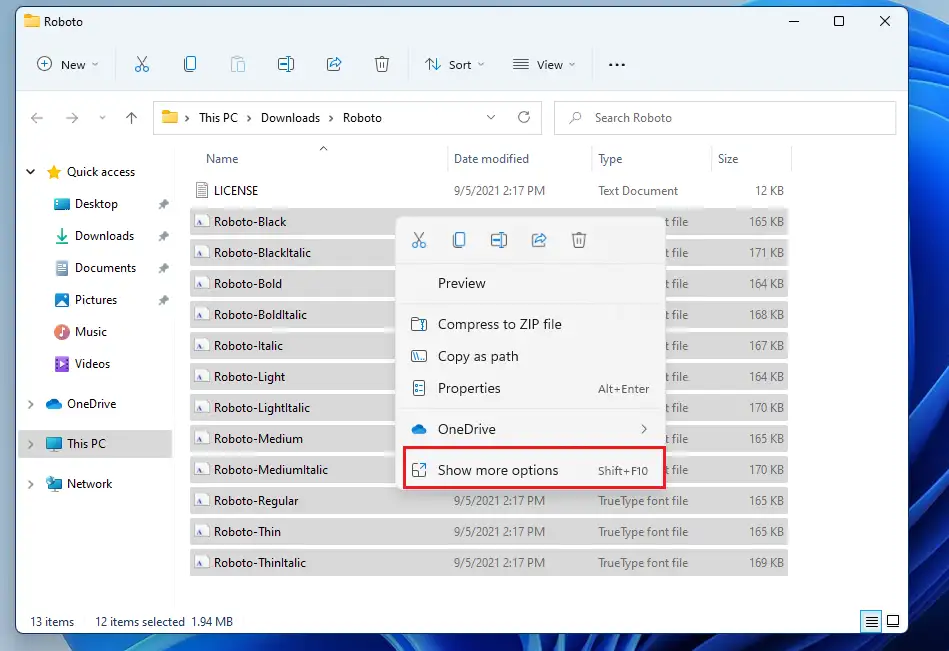Switch to details view icon in status bar

click(x=872, y=621)
